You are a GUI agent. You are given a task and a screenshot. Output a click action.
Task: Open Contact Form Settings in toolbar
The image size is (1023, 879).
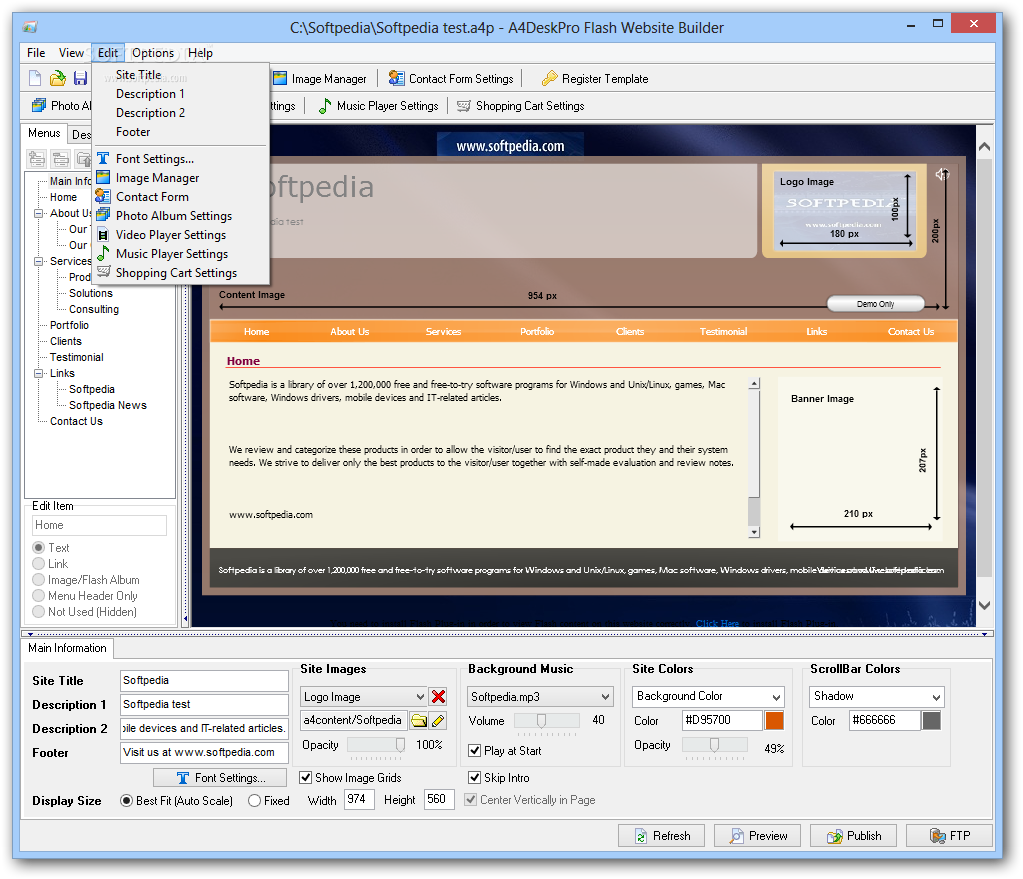point(451,79)
